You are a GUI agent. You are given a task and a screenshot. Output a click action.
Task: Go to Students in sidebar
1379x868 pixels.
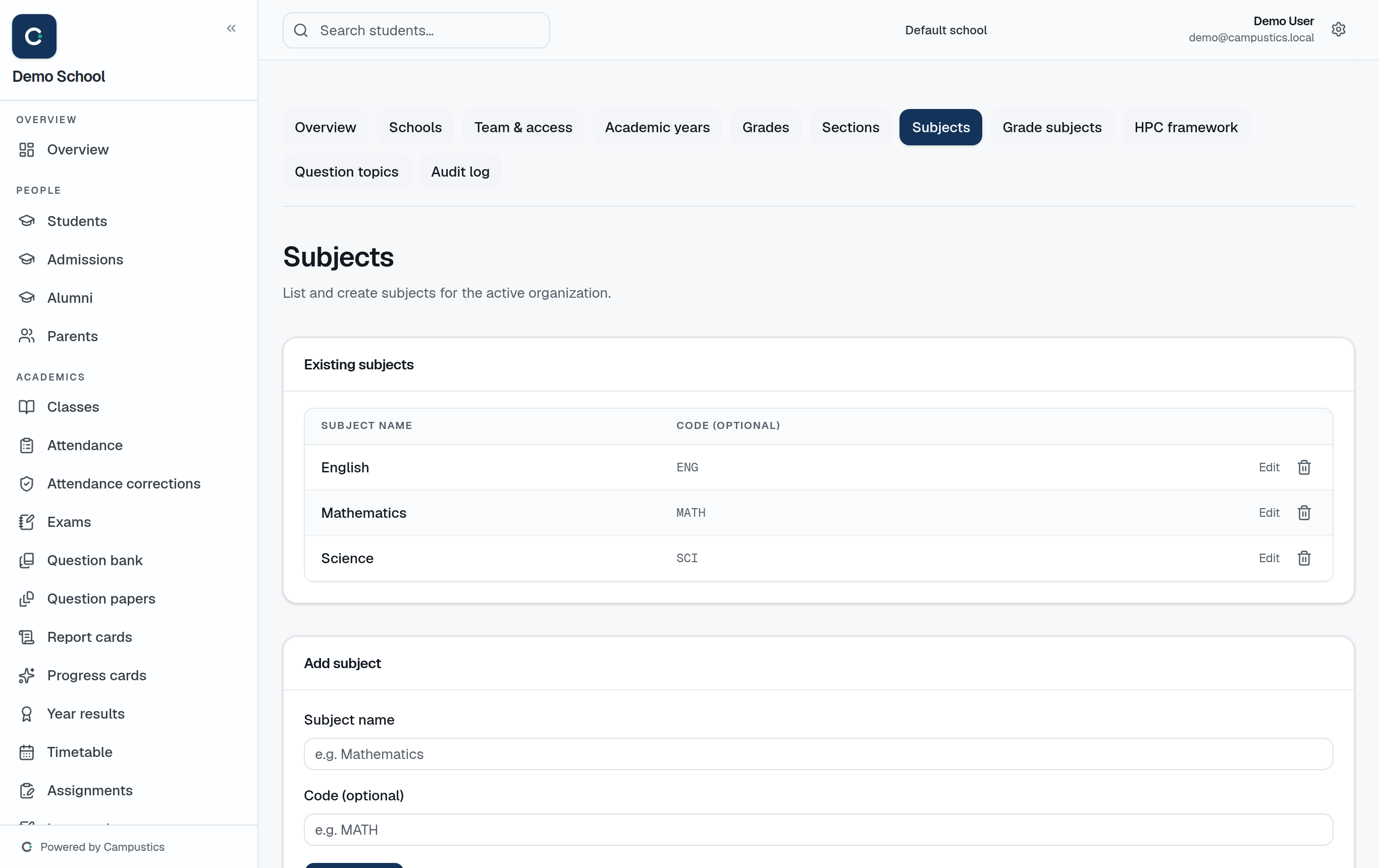point(77,221)
